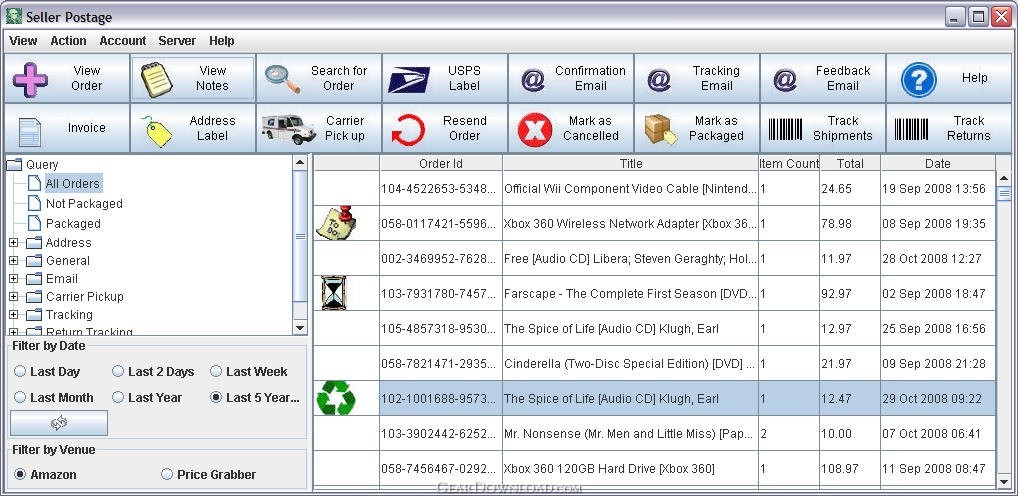Screen dimensions: 1018x496
Task: Select Xbox 360 120GB Hard Drive title
Action: tap(609, 468)
